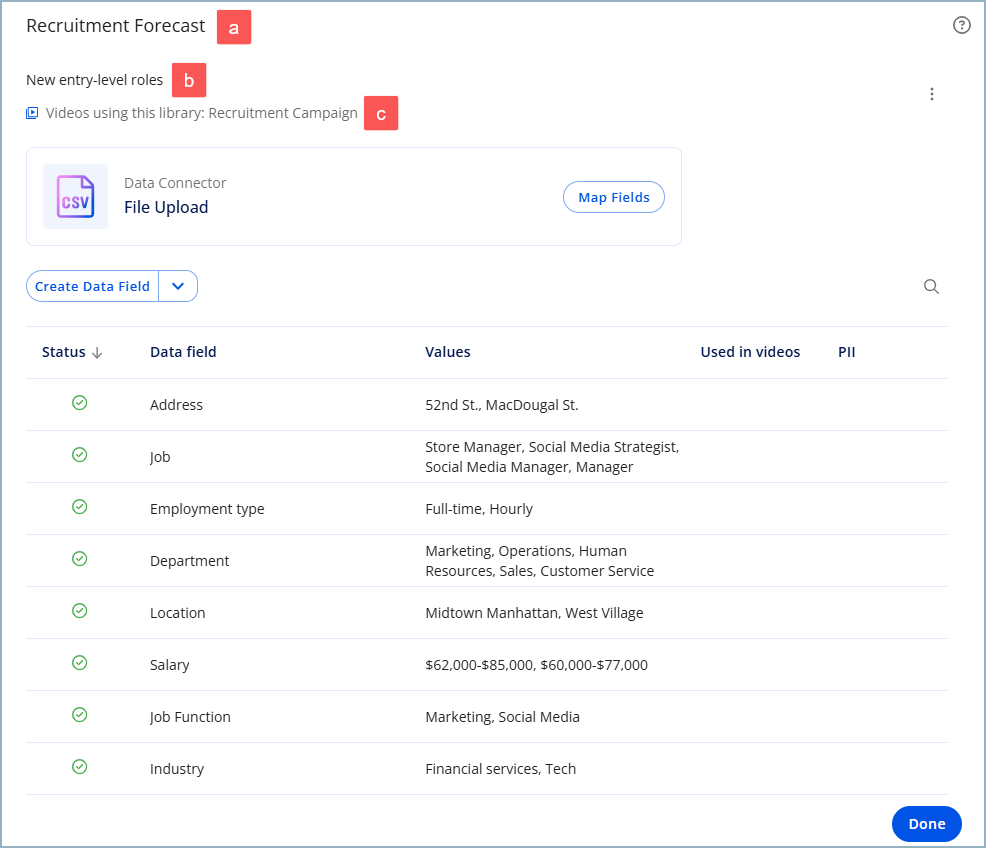This screenshot has height=848, width=986.
Task: Click the 'Marketing, Operations, Human Resources' values cell
Action: click(540, 561)
